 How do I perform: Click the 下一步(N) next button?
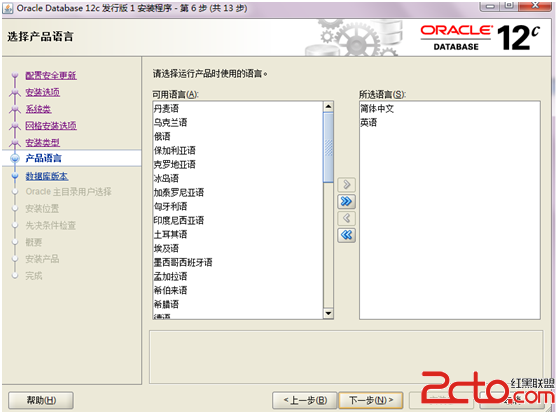click(371, 400)
